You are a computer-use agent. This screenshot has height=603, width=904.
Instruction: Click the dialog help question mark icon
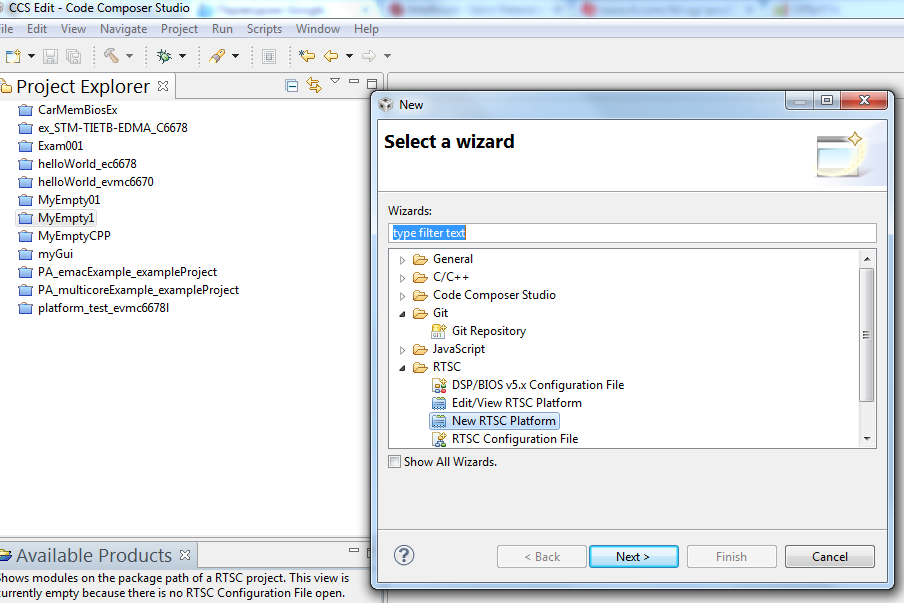[x=404, y=555]
